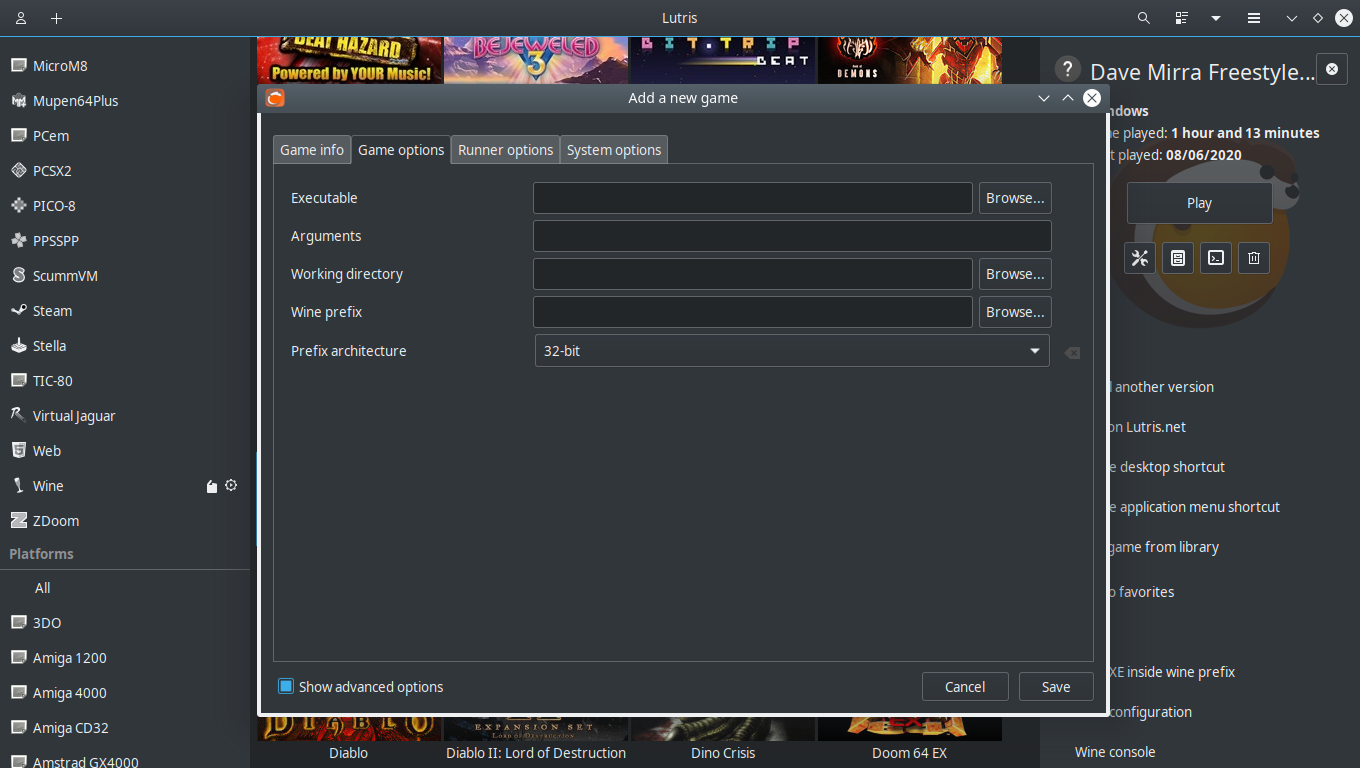Click the wrench configure icon under Play
This screenshot has width=1360, height=768.
pyautogui.click(x=1140, y=258)
